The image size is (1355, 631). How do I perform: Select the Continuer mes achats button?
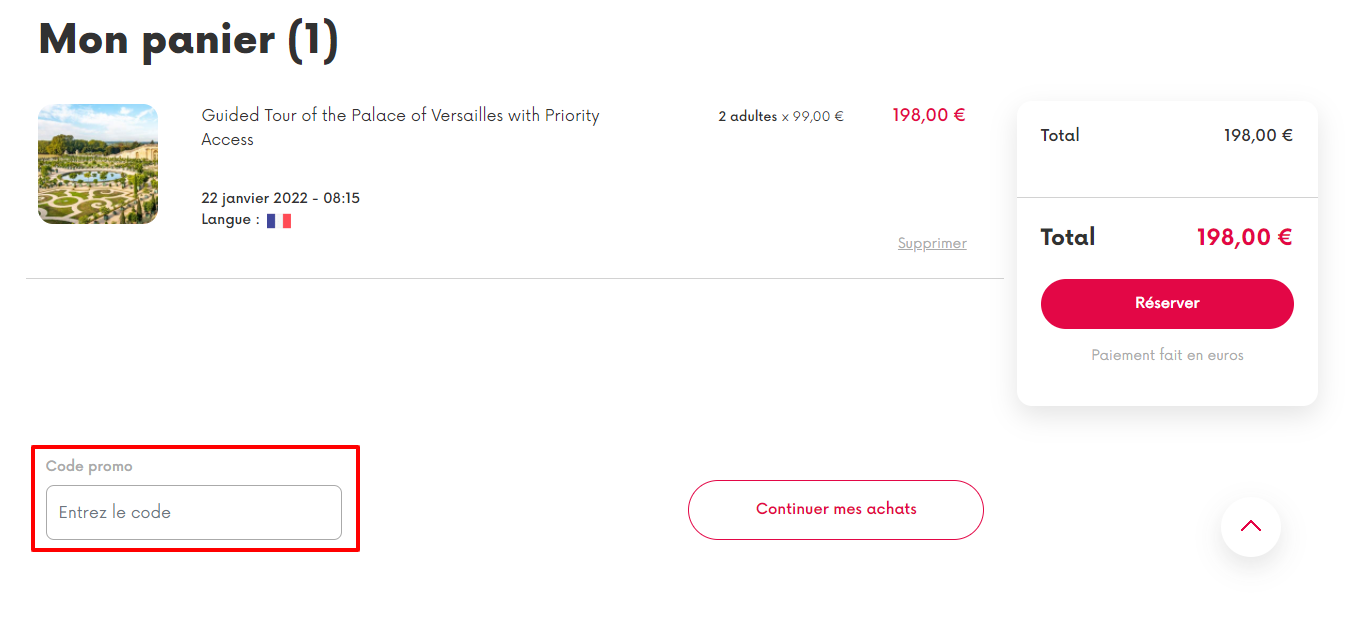[x=836, y=509]
